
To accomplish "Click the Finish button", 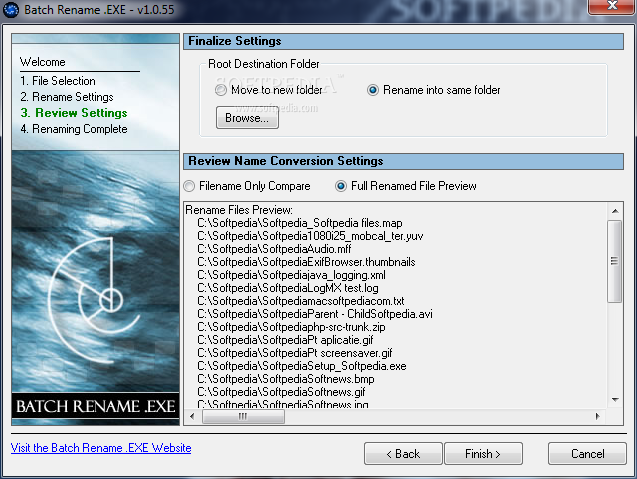I will (483, 453).
